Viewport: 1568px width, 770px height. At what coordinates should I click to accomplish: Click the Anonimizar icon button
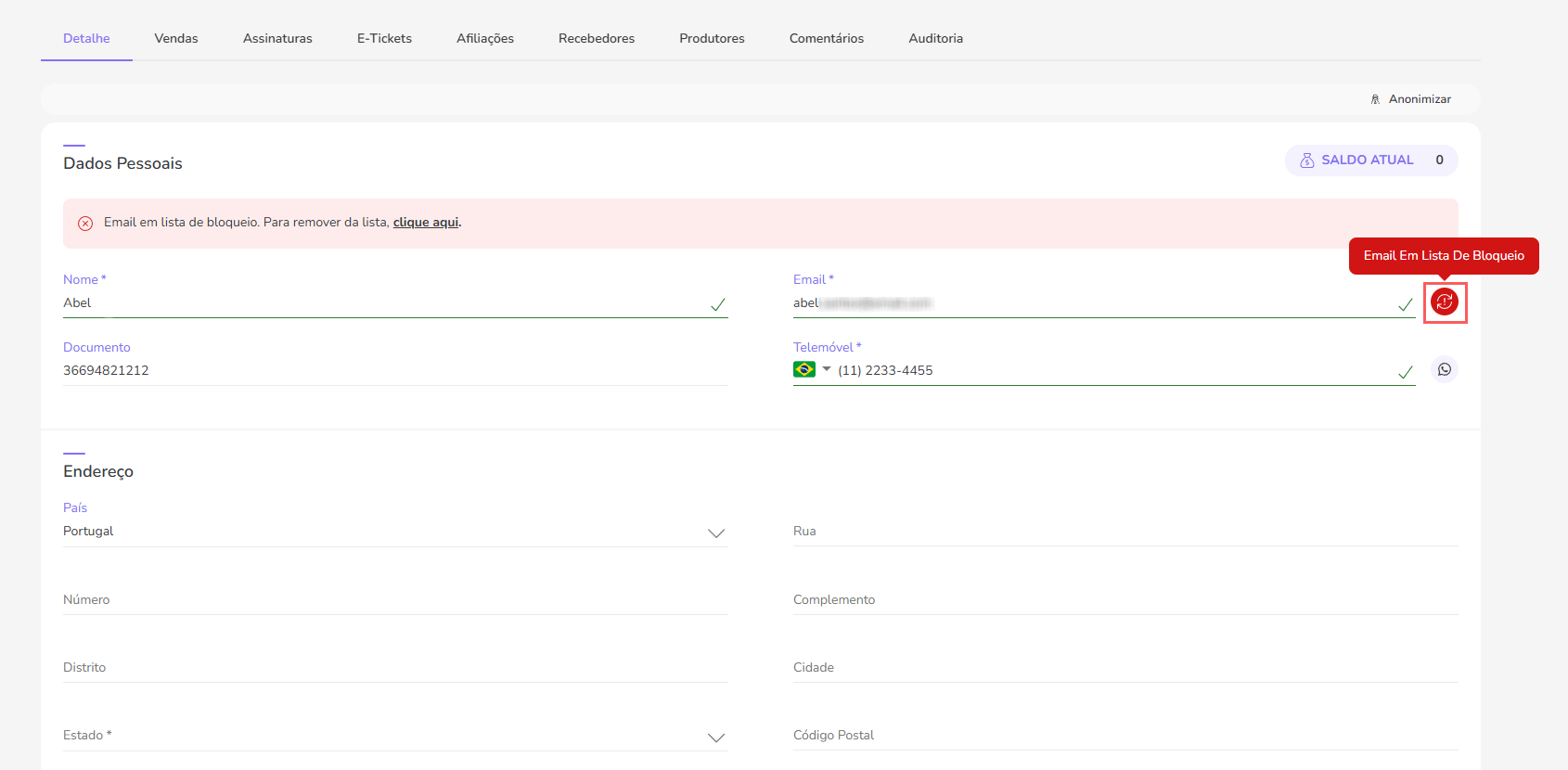[x=1375, y=99]
